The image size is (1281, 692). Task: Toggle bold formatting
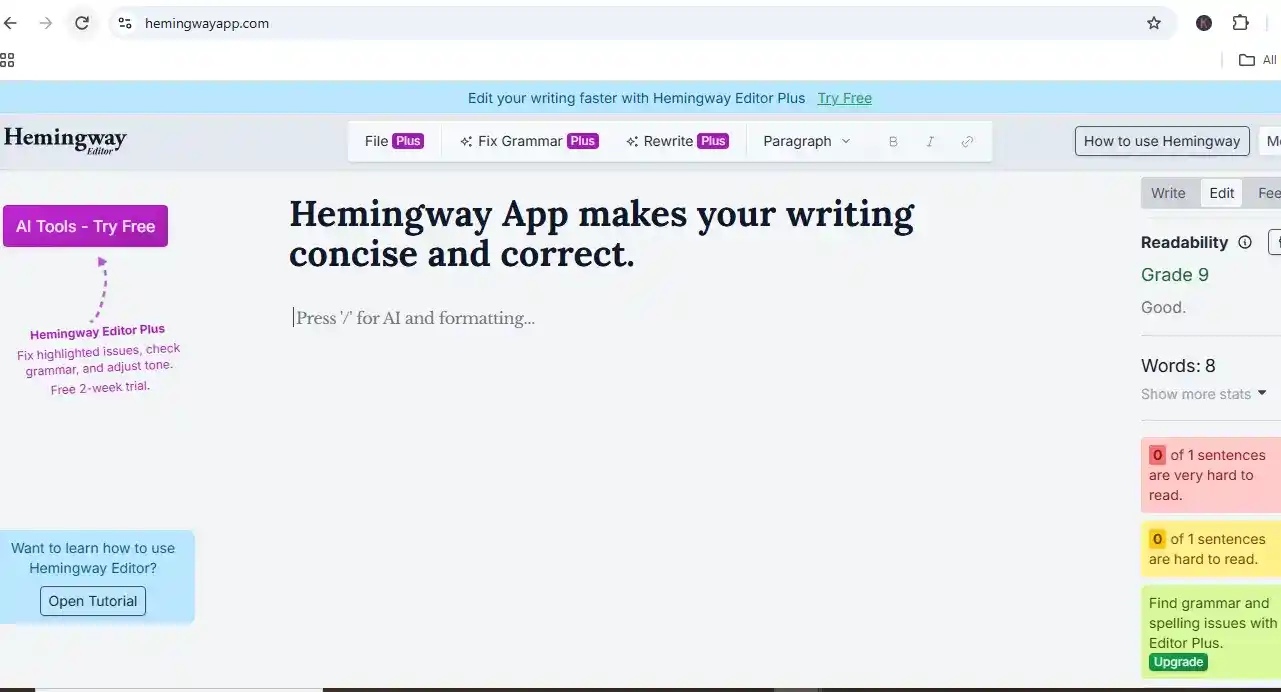tap(893, 142)
